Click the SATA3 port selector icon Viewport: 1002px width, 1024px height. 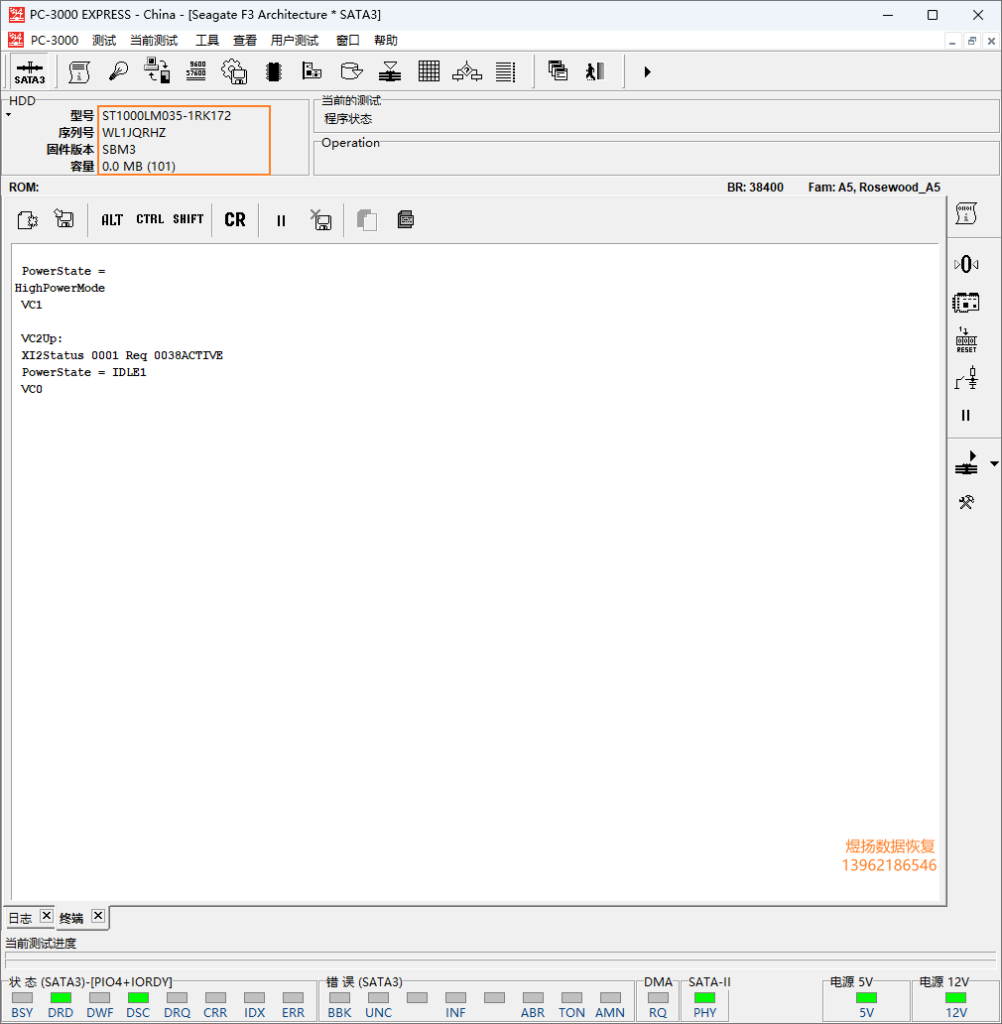29,72
